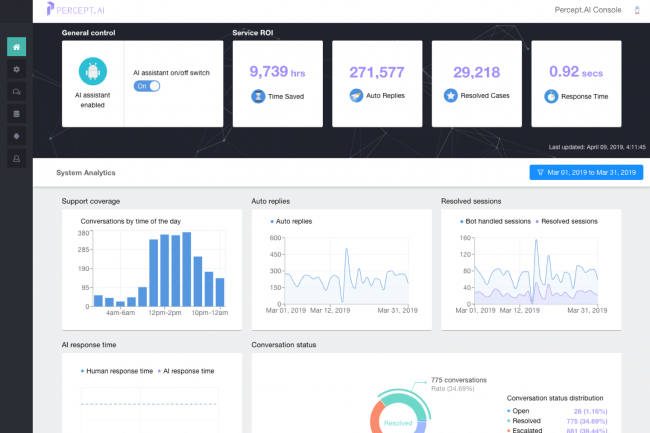Click the 0.92 secs value
The width and height of the screenshot is (650, 433).
coord(576,72)
